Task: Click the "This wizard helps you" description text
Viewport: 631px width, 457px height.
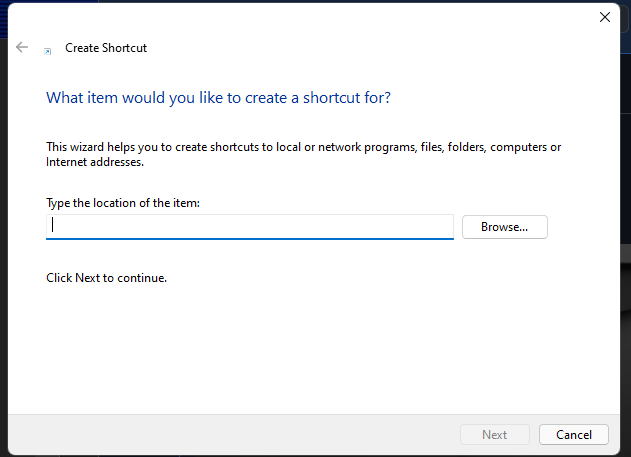Action: [303, 154]
